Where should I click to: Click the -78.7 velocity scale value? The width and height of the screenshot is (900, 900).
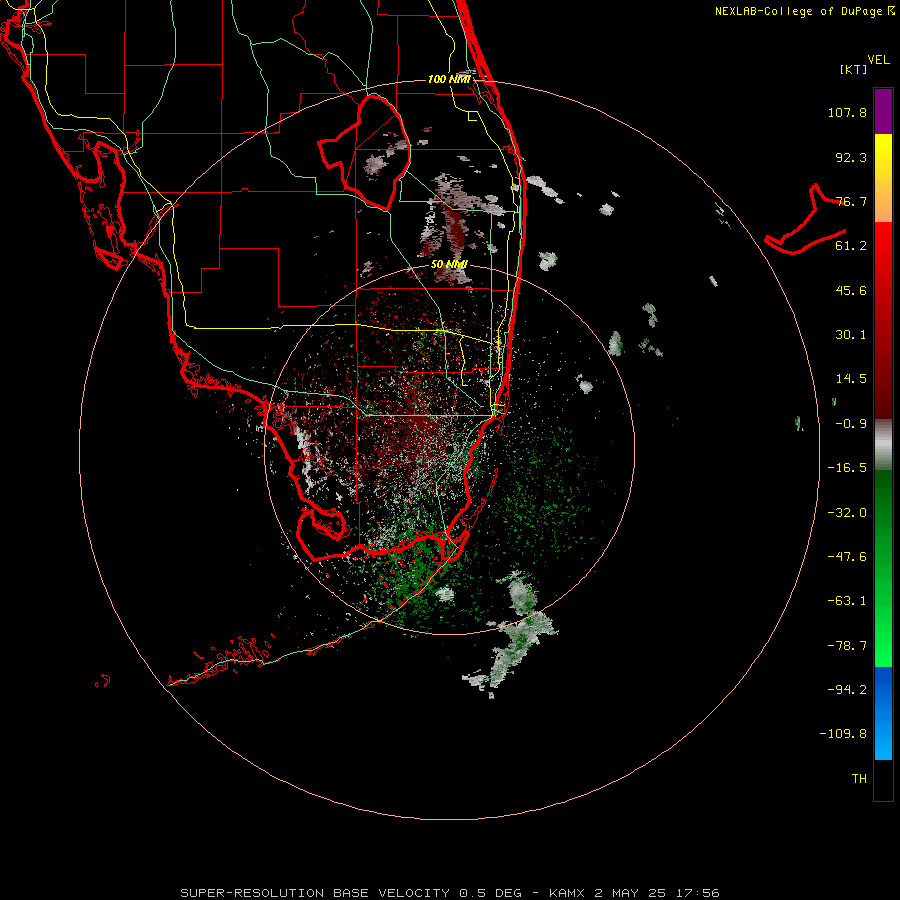(x=847, y=646)
